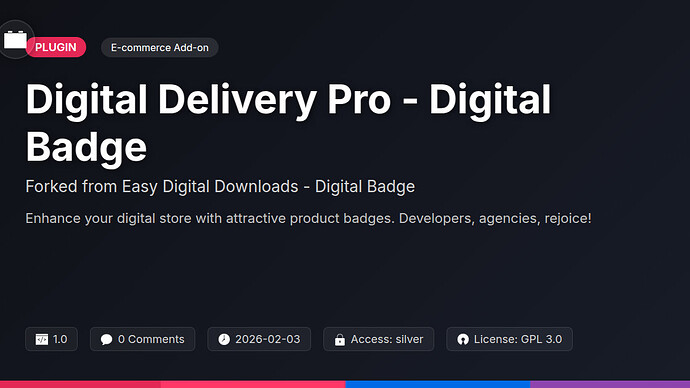
Task: Click the plugin briefcase icon at top left
Action: [x=15, y=40]
